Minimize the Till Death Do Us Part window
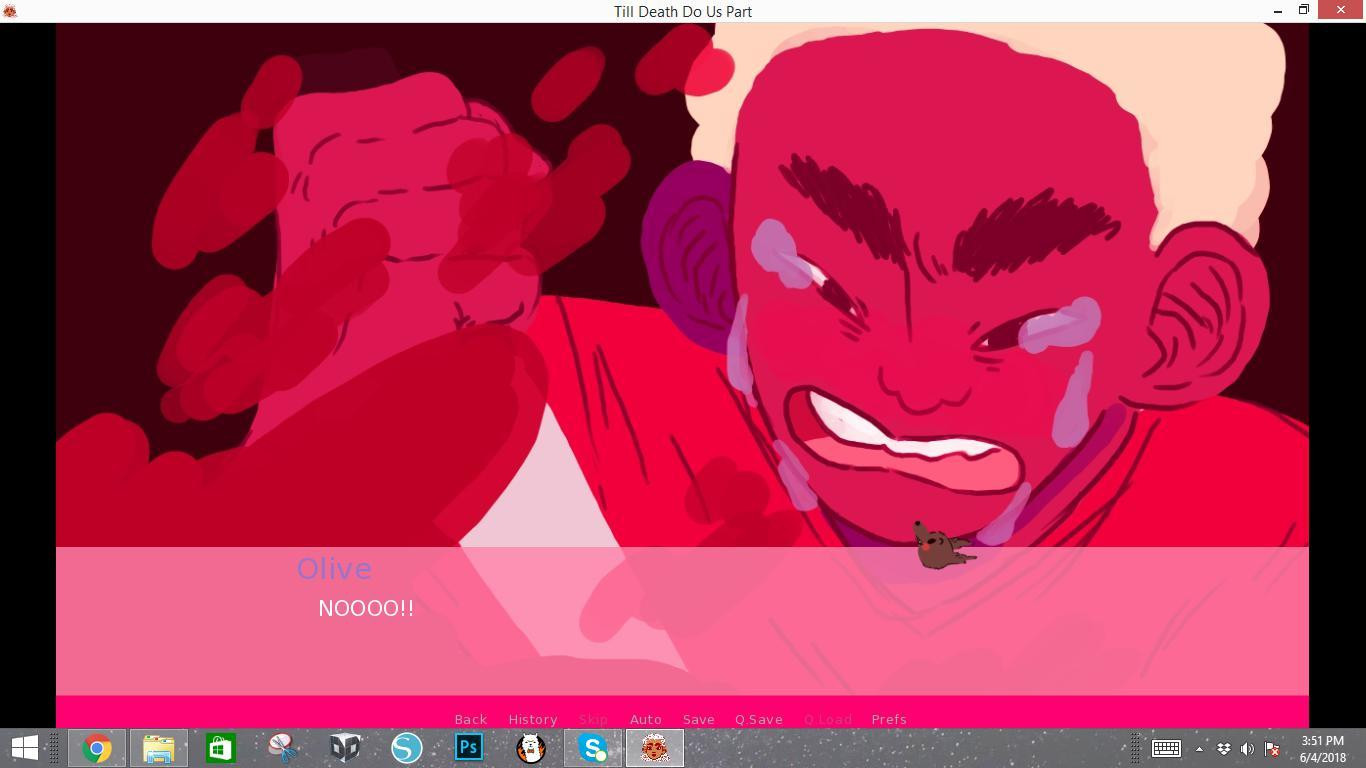This screenshot has width=1366, height=768. click(1278, 11)
